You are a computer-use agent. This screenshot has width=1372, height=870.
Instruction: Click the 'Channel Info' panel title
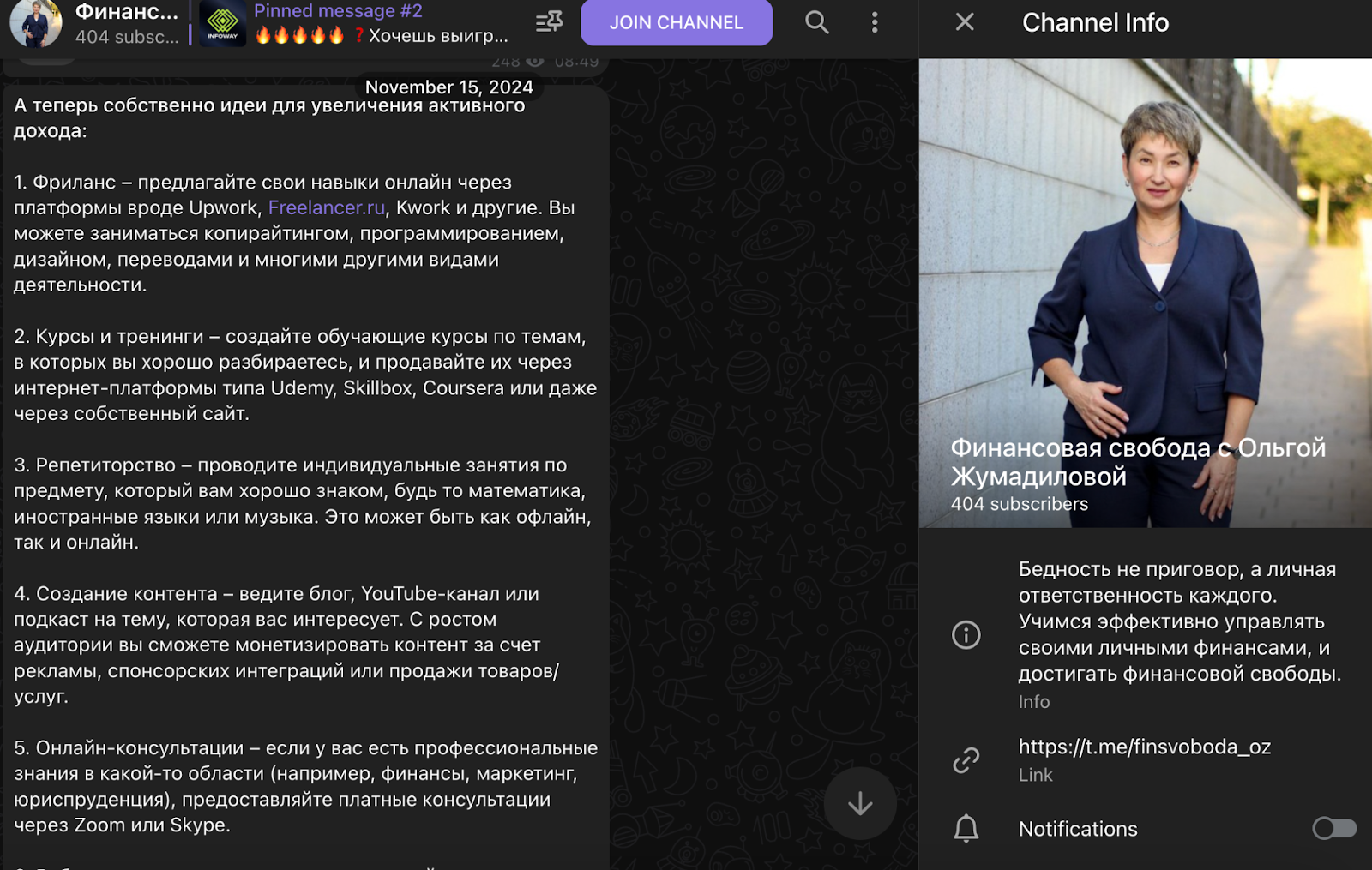click(x=1095, y=22)
